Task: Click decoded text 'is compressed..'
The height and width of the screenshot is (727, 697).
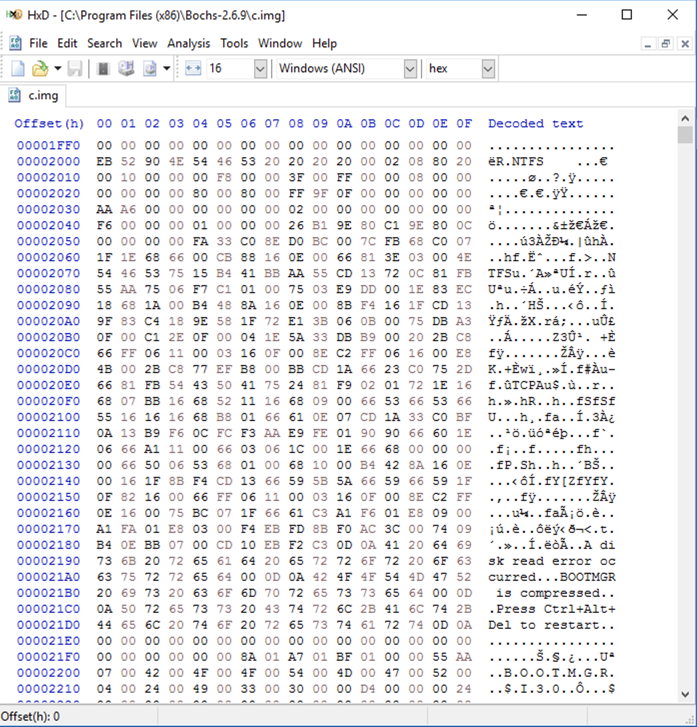Action: pos(555,593)
